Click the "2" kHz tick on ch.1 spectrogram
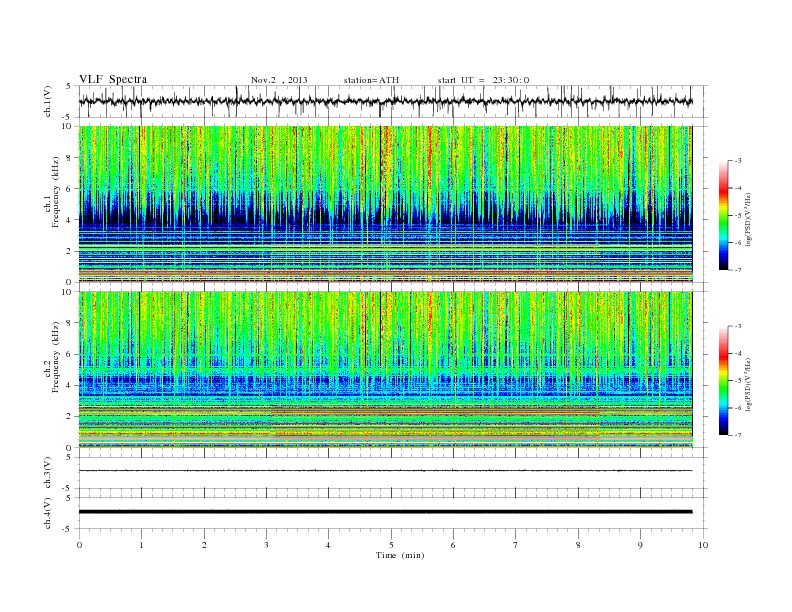The height and width of the screenshot is (612, 792). tap(70, 251)
